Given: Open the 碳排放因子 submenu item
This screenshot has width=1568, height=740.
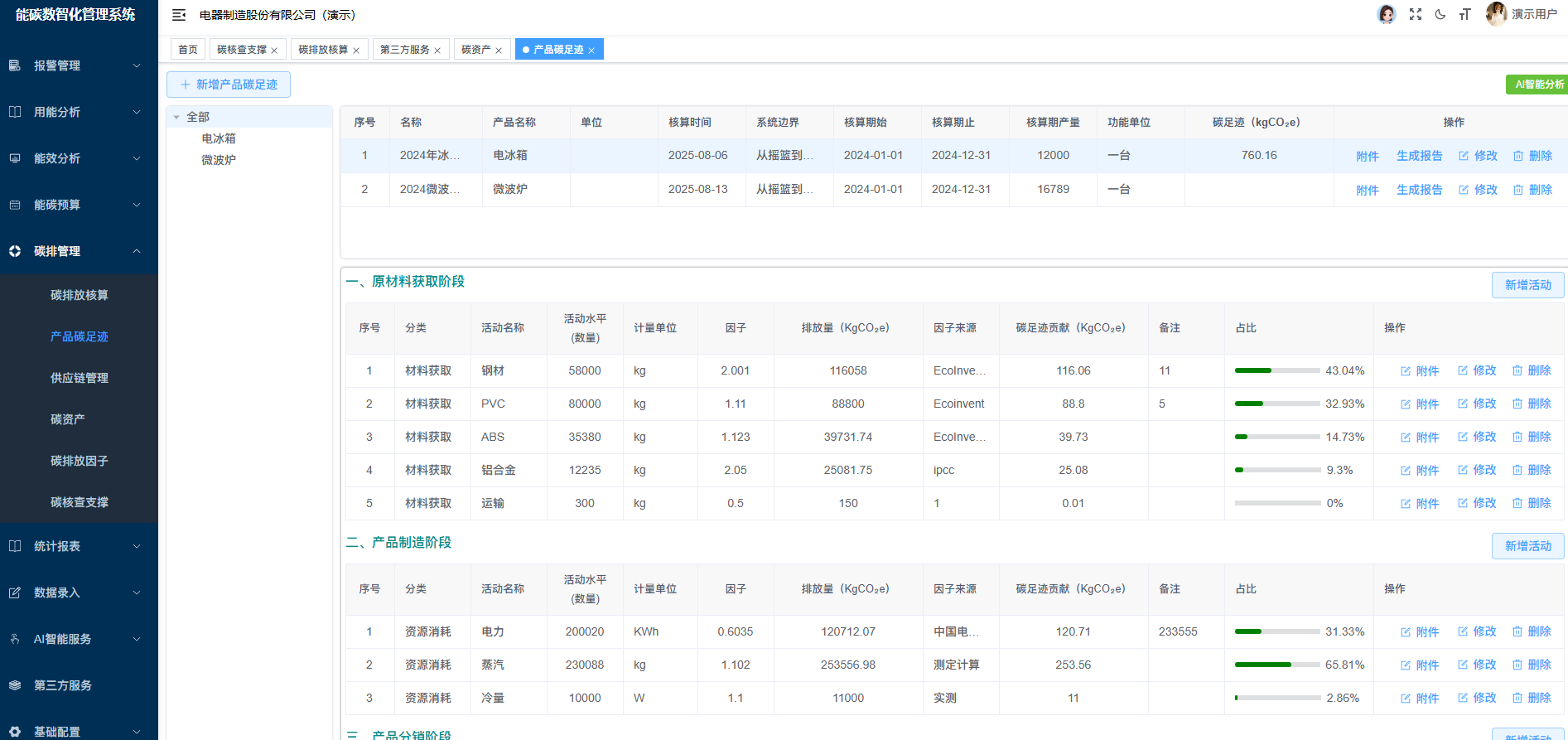Looking at the screenshot, I should pyautogui.click(x=80, y=461).
